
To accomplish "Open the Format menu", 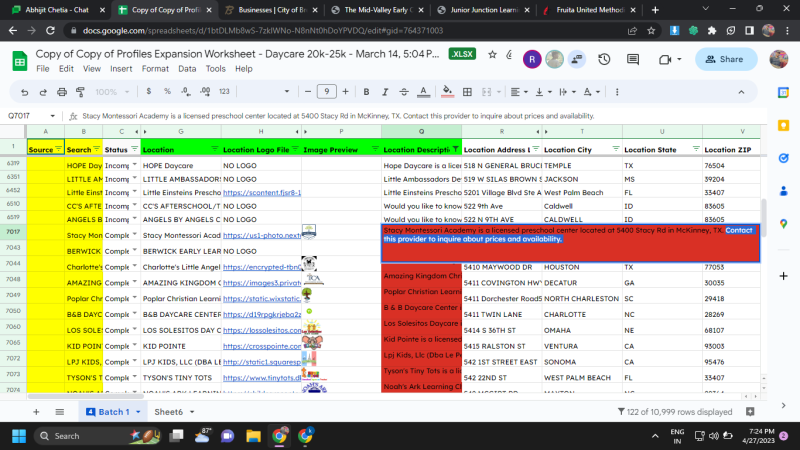I will (x=155, y=68).
